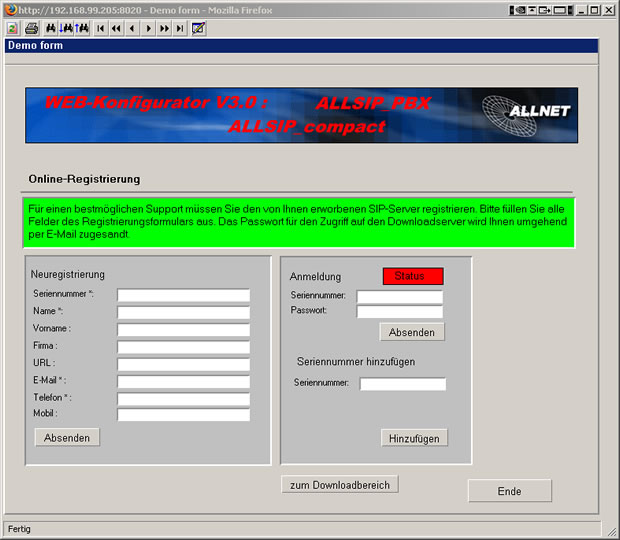This screenshot has width=620, height=540.
Task: Click the find next binoculars icon
Action: tap(66, 28)
